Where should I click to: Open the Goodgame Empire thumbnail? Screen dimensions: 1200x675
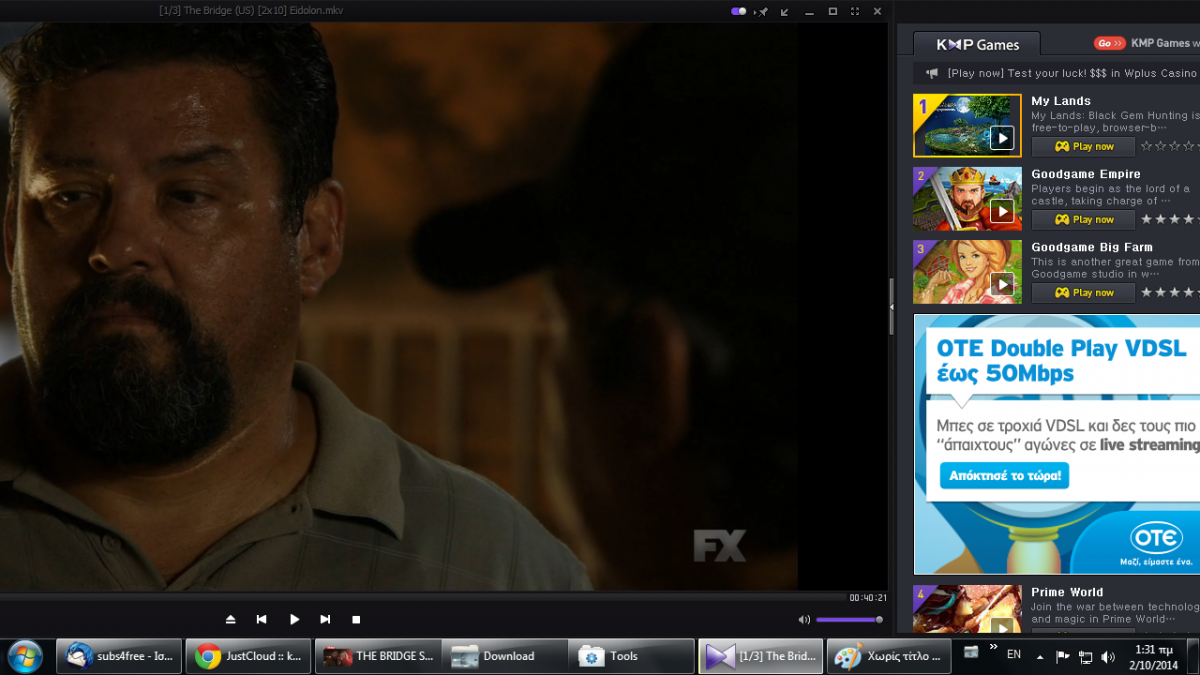tap(967, 198)
